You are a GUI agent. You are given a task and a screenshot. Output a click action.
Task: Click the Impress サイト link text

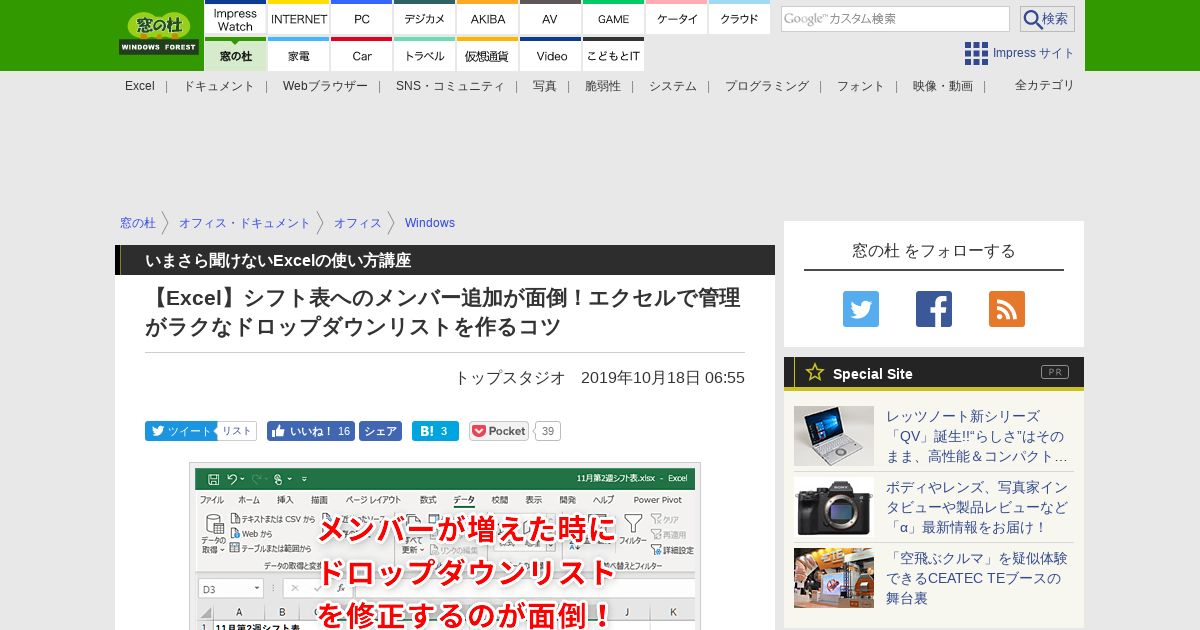coord(1034,53)
